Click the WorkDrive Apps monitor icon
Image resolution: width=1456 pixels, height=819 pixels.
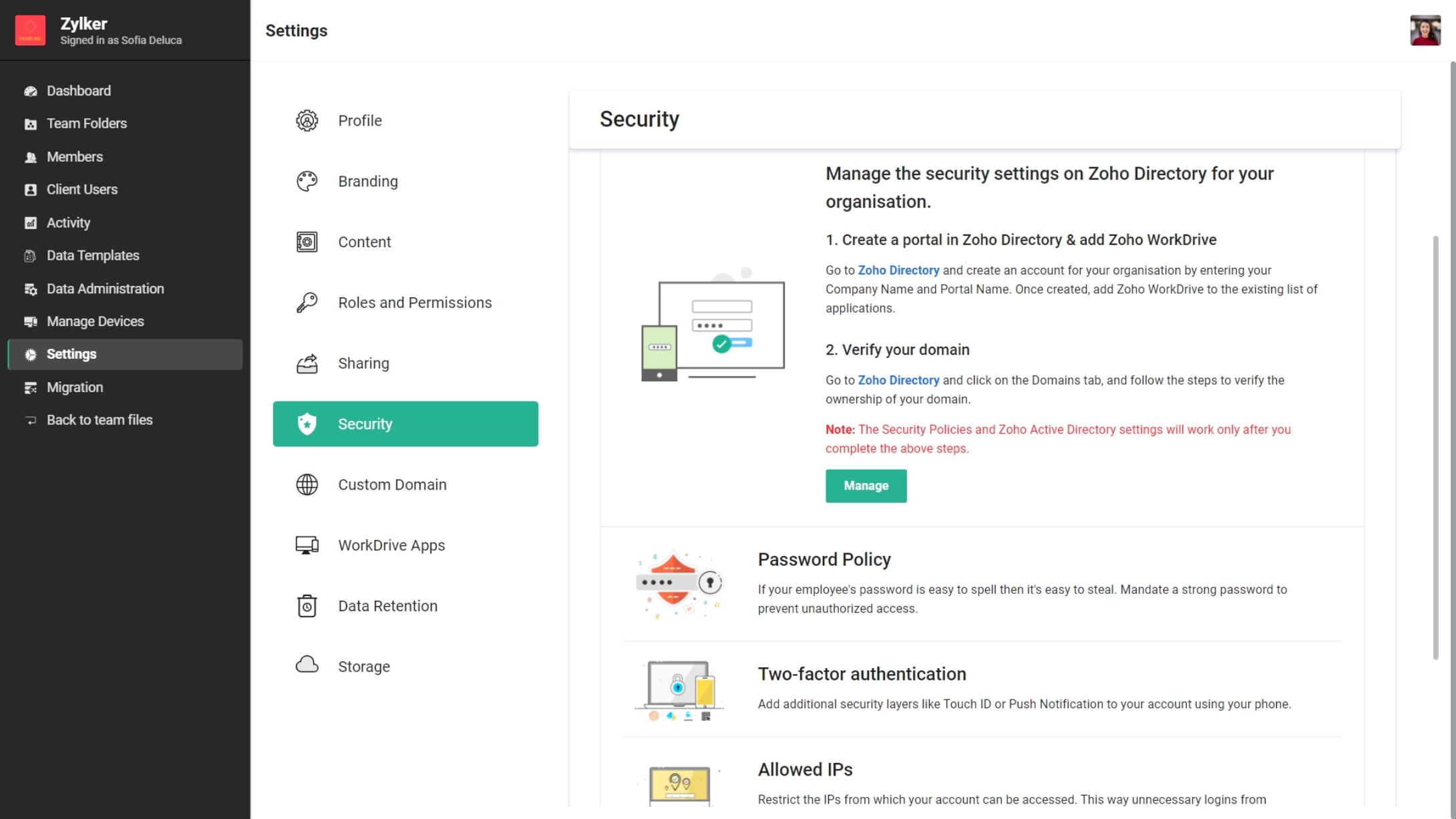point(307,545)
